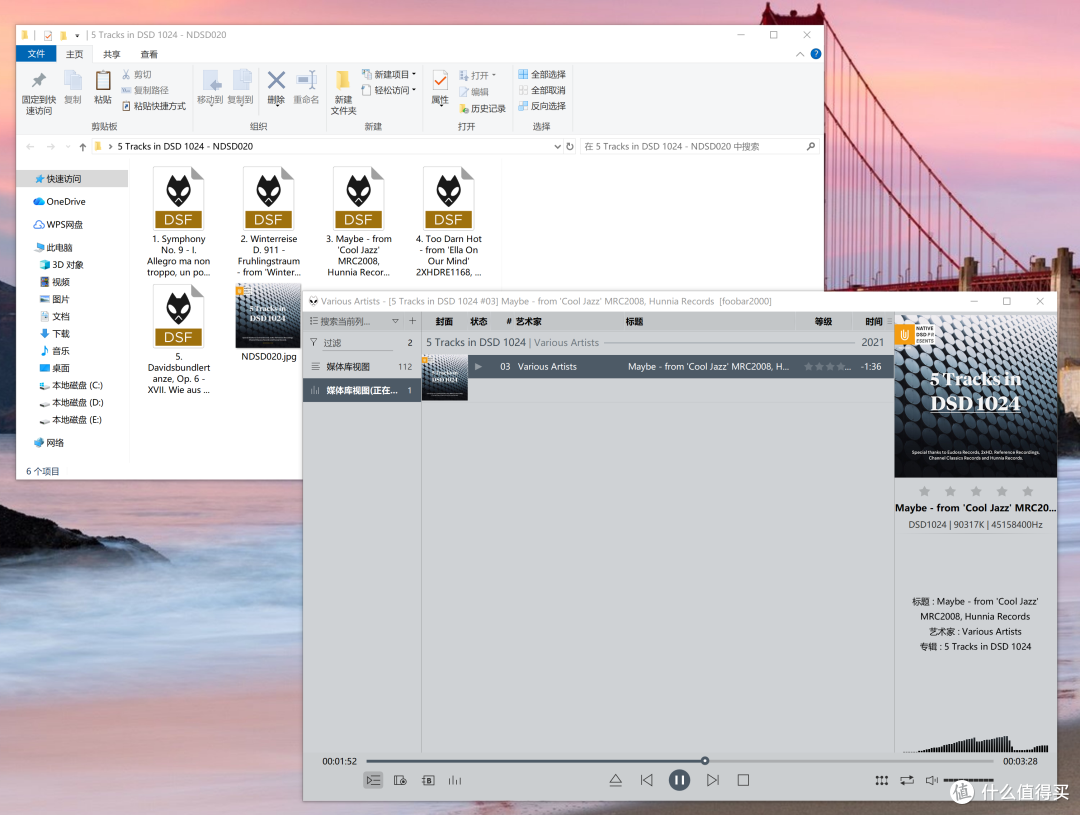Image resolution: width=1080 pixels, height=815 pixels.
Task: Select the NDSD020.jpg image file
Action: pyautogui.click(x=269, y=322)
